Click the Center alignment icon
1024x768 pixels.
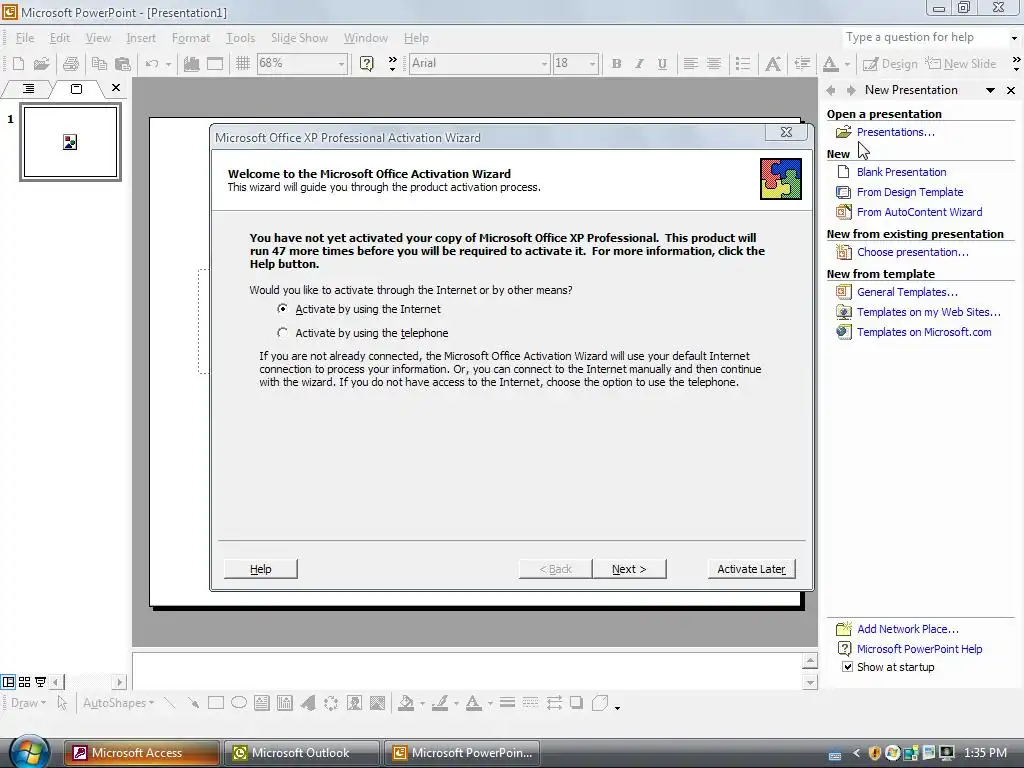(x=714, y=63)
